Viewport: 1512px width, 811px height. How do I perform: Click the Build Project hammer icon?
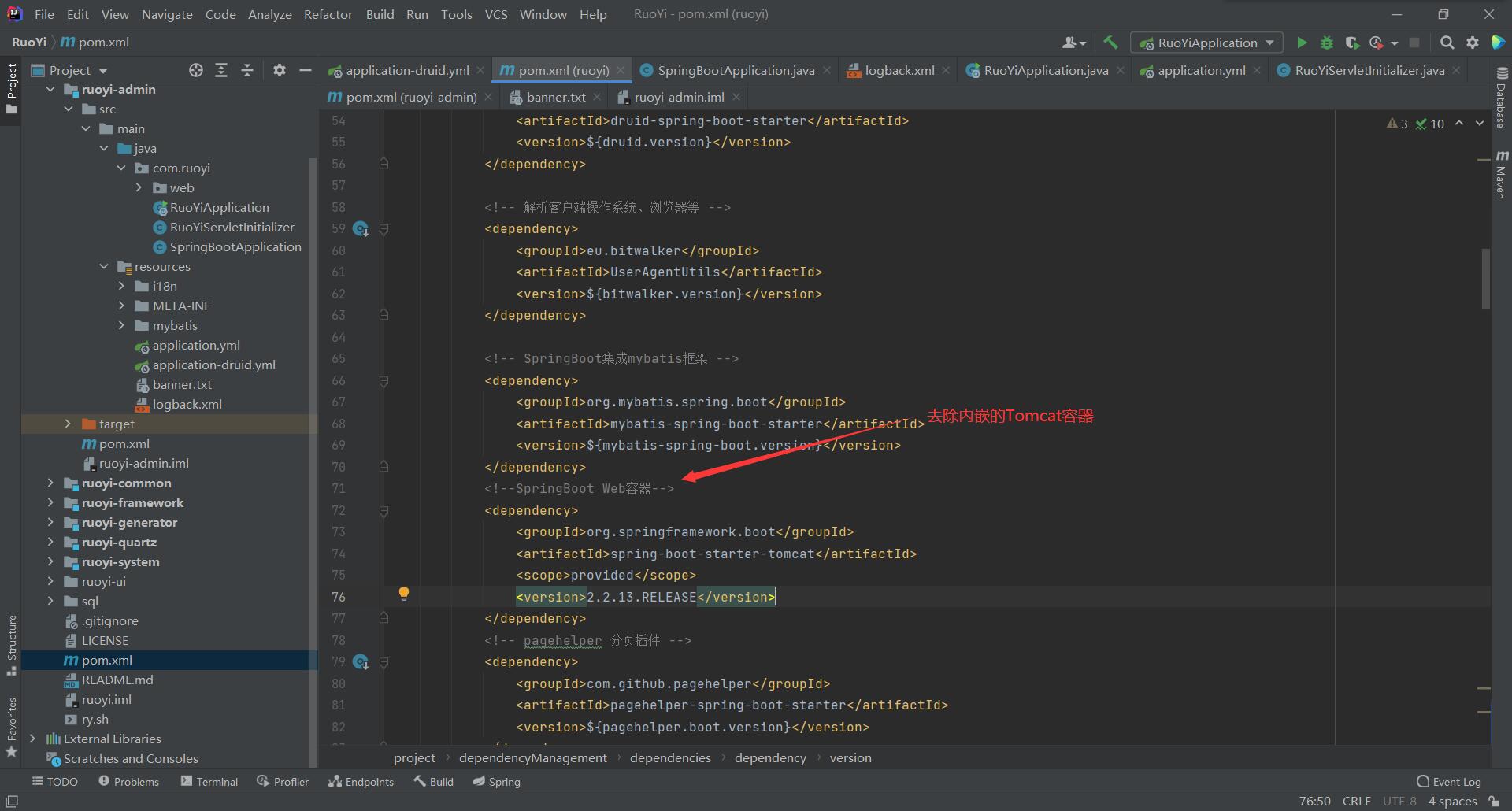coord(1110,43)
